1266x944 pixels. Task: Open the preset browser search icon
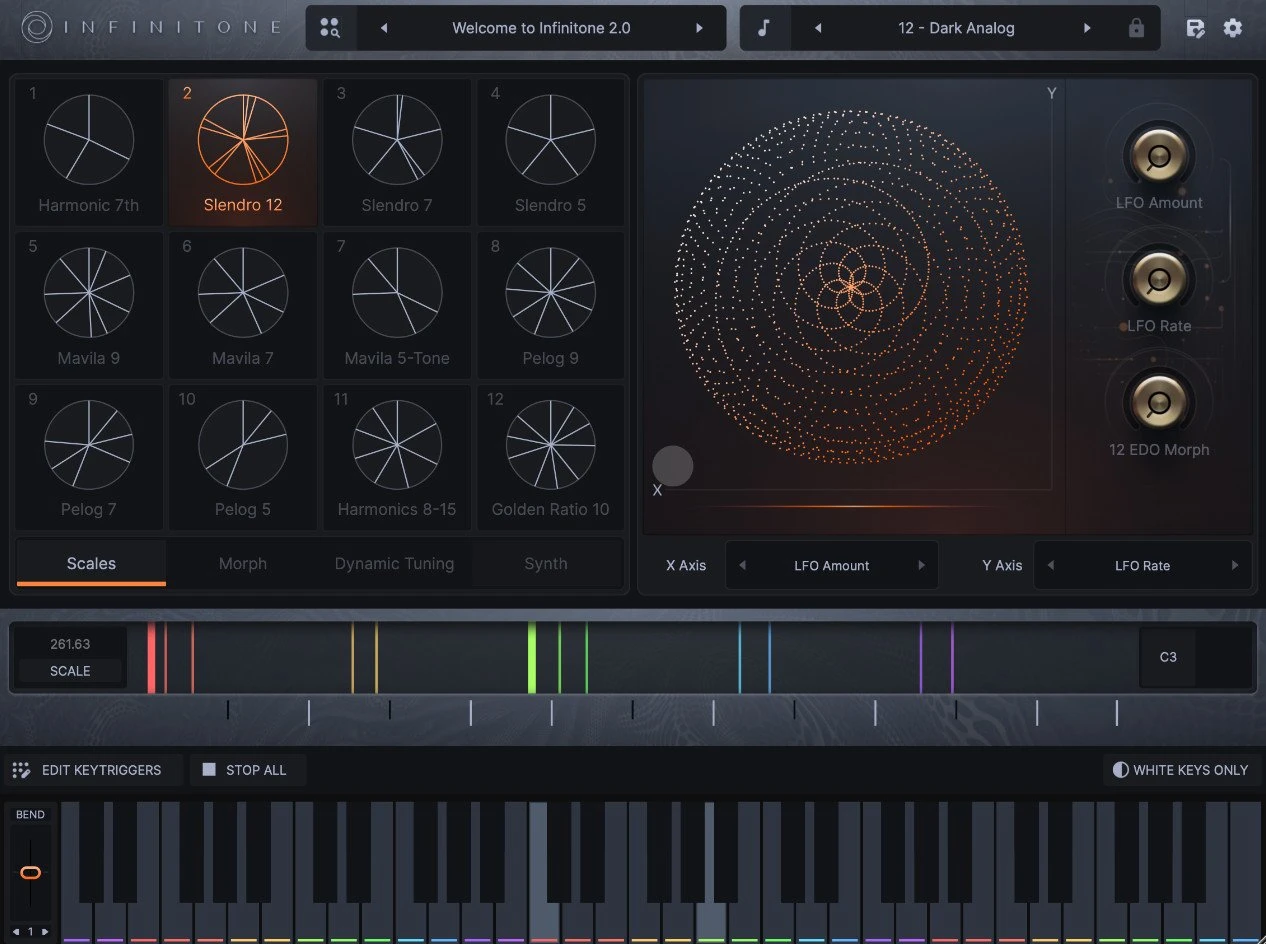(330, 28)
